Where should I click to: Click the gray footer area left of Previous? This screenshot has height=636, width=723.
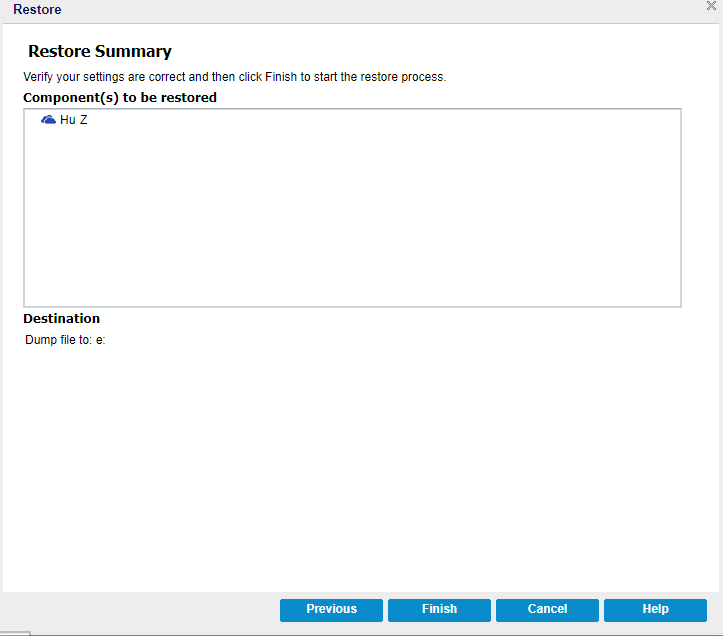click(140, 609)
